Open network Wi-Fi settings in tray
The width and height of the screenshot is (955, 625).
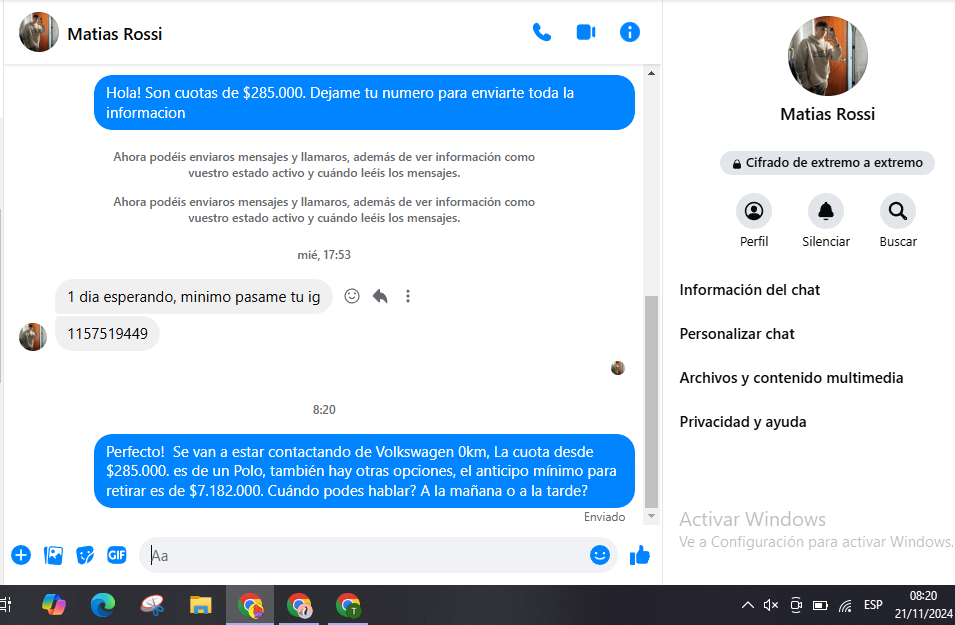[845, 605]
